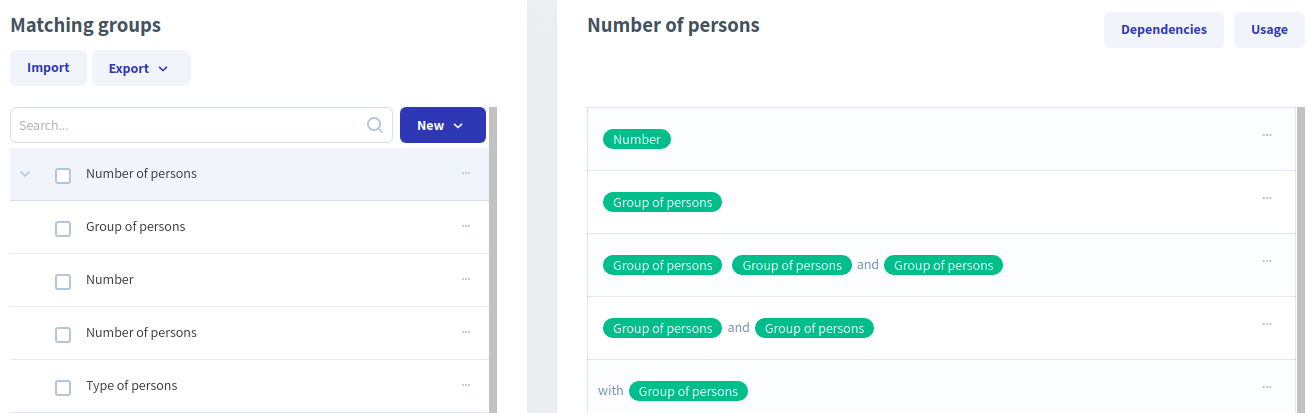1311x413 pixels.
Task: Open ellipsis menu for single Group of persons pattern
Action: coord(1267,198)
